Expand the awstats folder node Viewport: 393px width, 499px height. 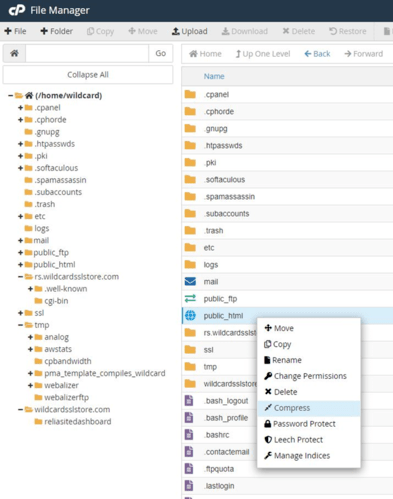click(30, 349)
